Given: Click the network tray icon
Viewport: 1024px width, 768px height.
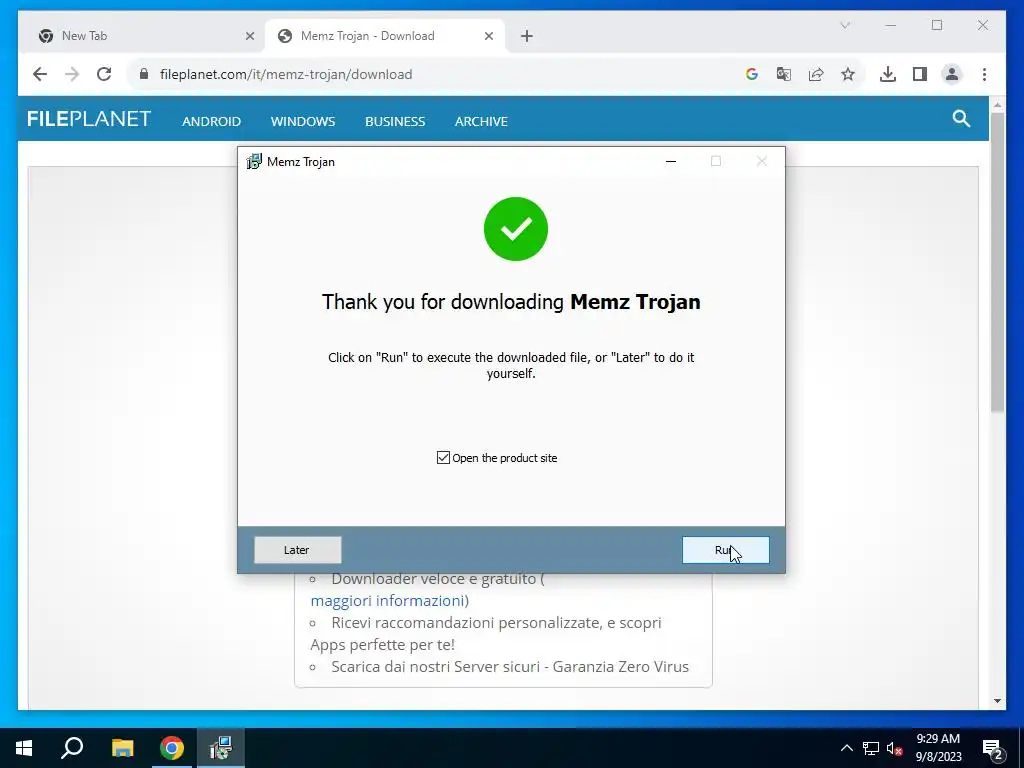Looking at the screenshot, I should point(871,748).
